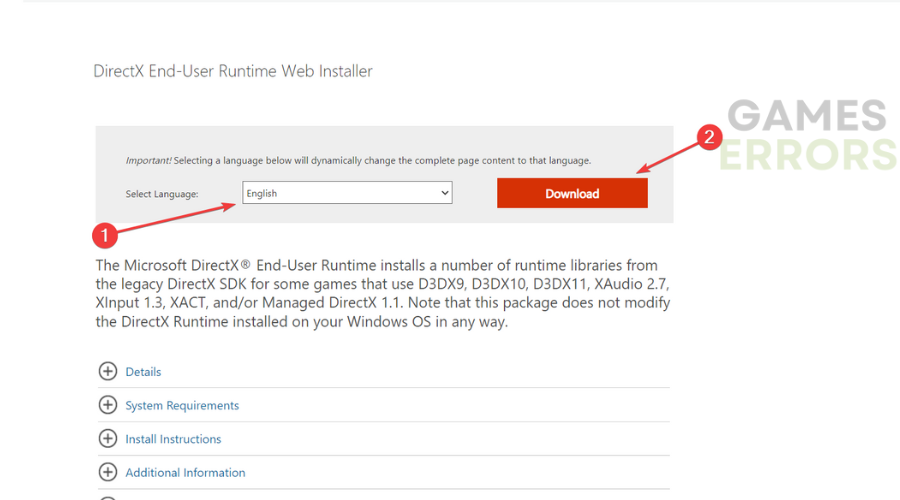Expand System Requirements plus icon
Image resolution: width=900 pixels, height=500 pixels.
pos(107,405)
